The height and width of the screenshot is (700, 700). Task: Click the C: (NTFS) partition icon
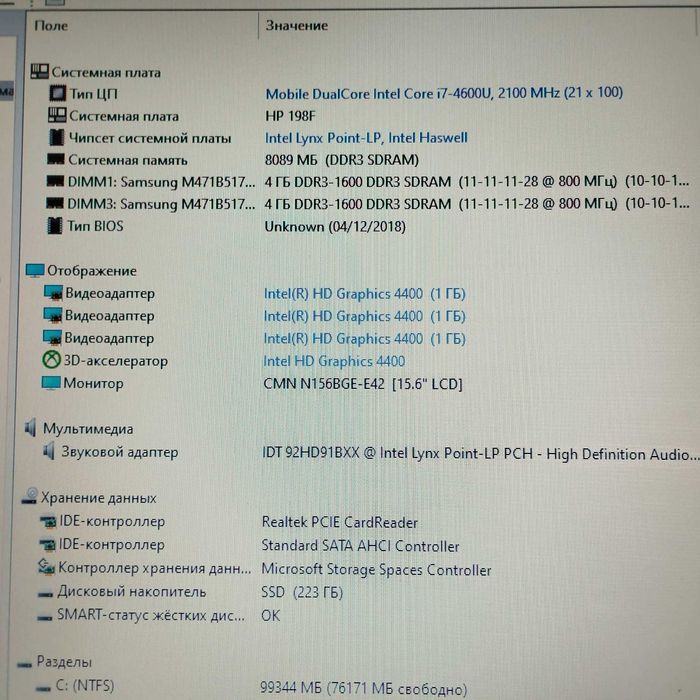[43, 688]
